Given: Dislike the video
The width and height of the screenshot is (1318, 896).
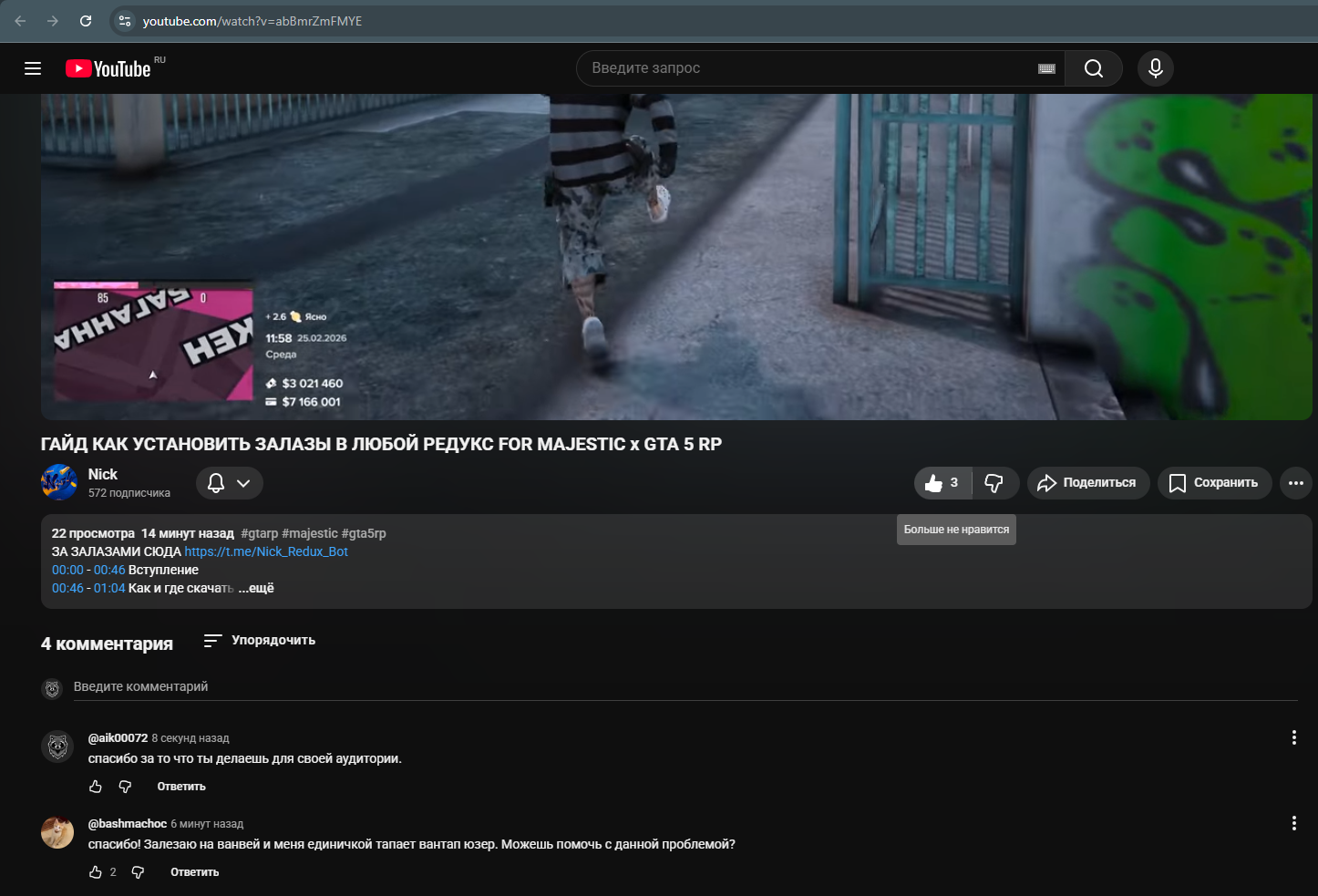Looking at the screenshot, I should pos(994,483).
